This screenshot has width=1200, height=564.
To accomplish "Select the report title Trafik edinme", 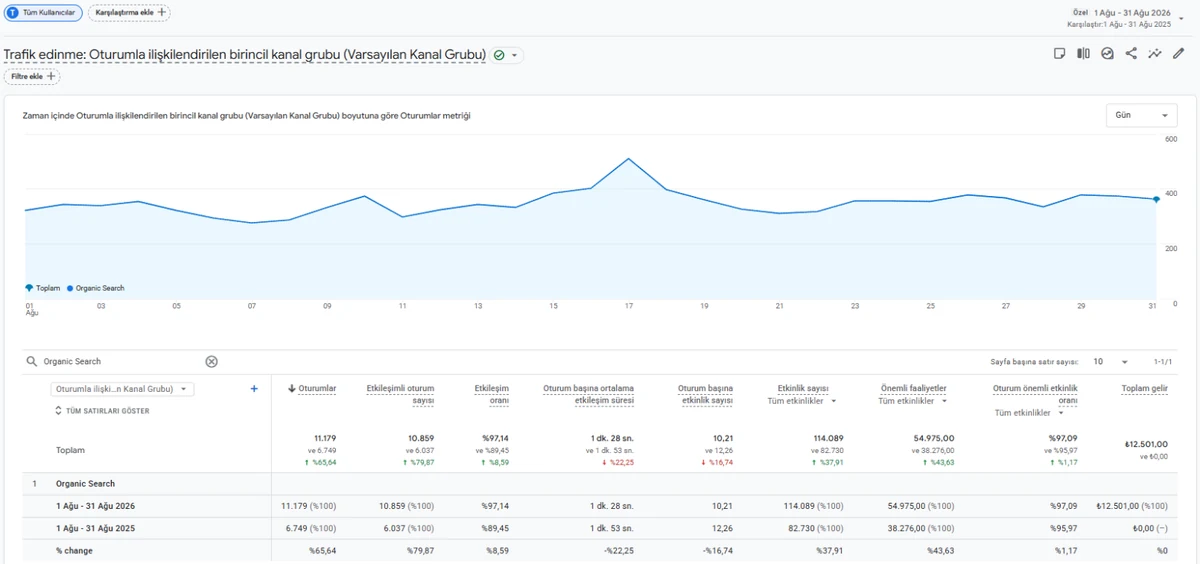I will pos(245,54).
